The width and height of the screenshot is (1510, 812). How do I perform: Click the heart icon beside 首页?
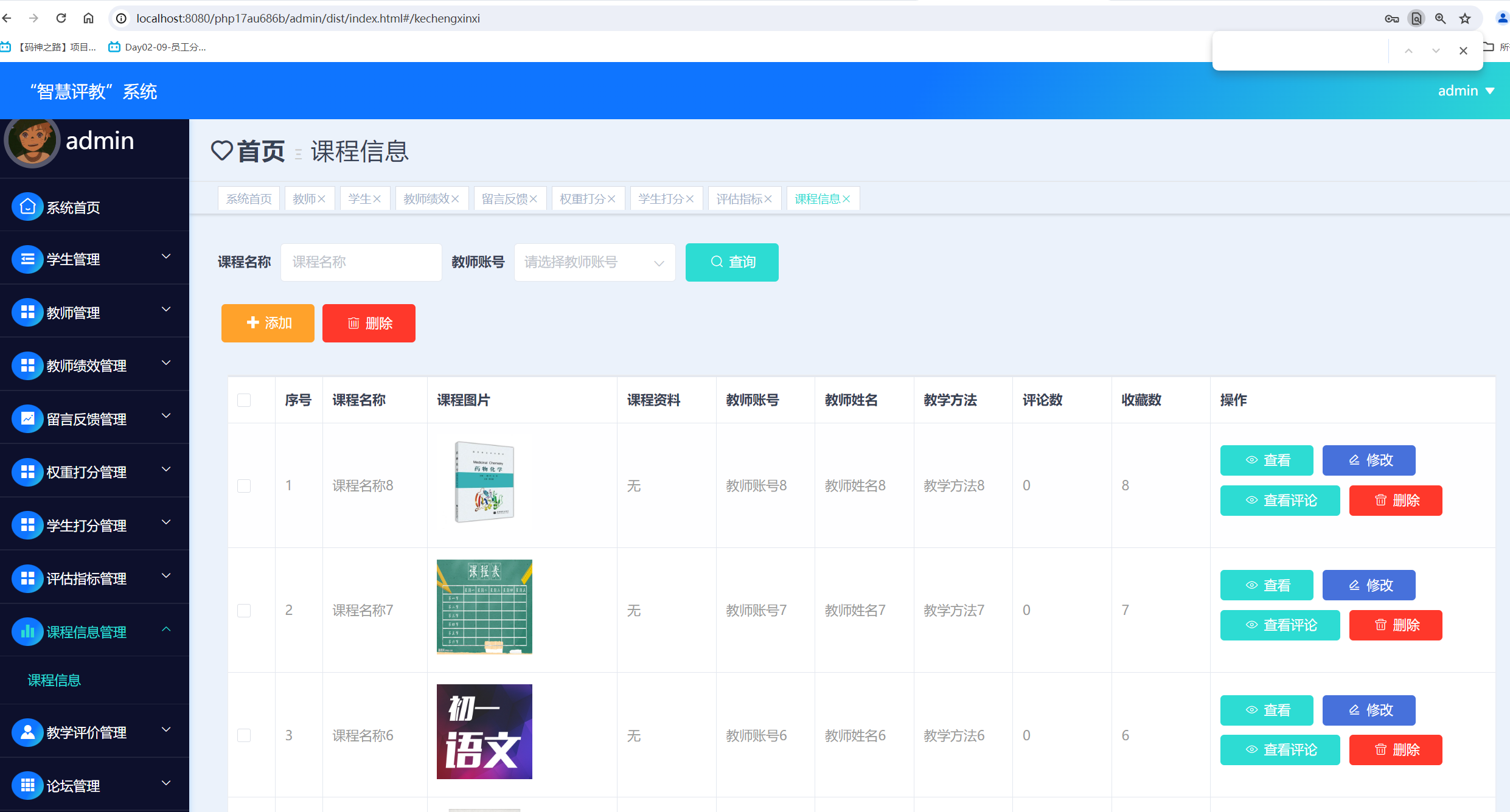(222, 150)
